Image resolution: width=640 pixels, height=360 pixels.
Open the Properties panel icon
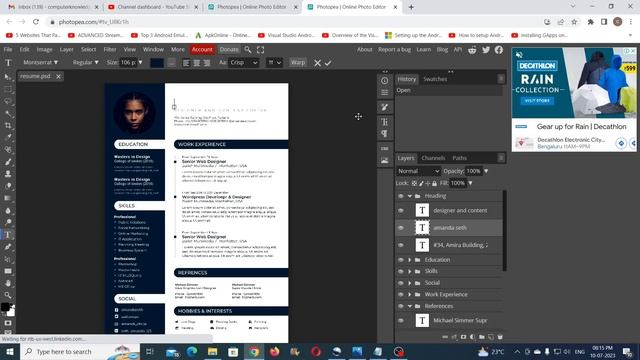click(x=384, y=93)
